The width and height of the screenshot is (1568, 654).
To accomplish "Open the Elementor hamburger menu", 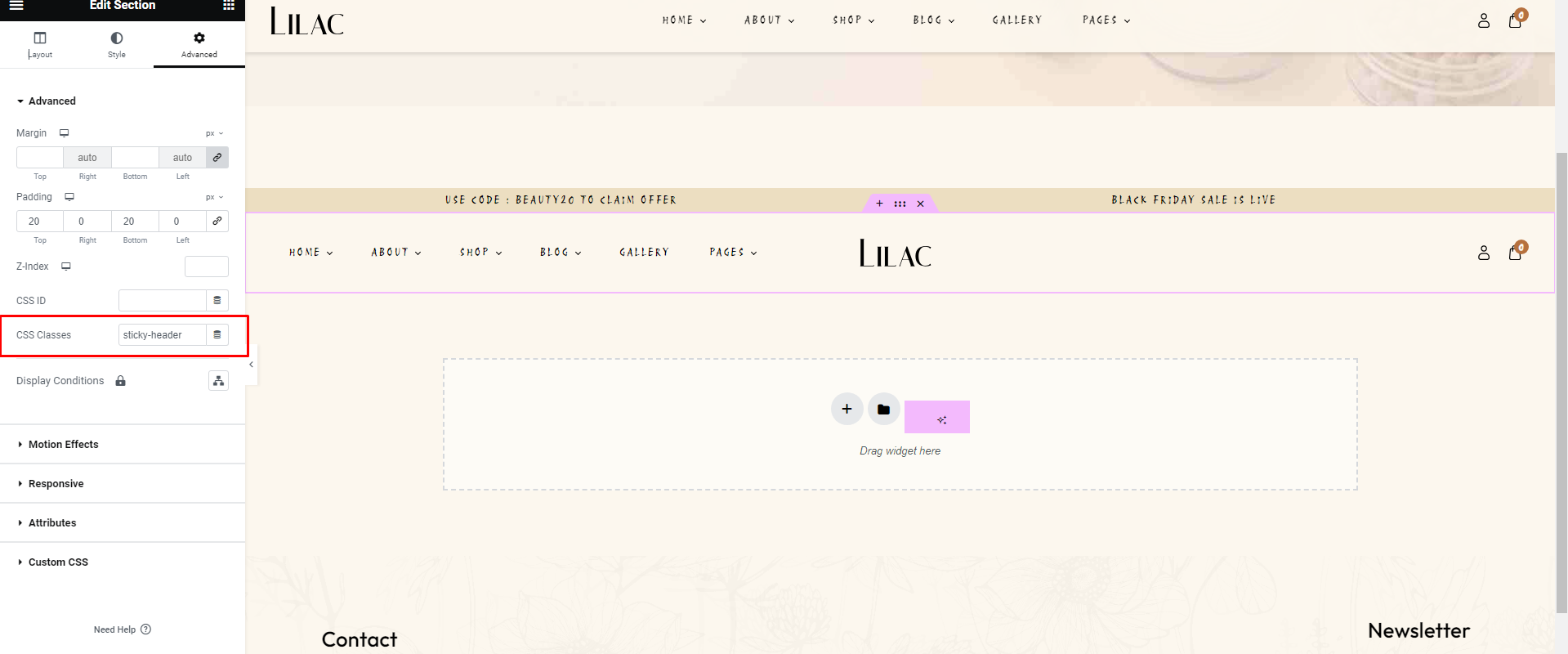I will click(16, 5).
